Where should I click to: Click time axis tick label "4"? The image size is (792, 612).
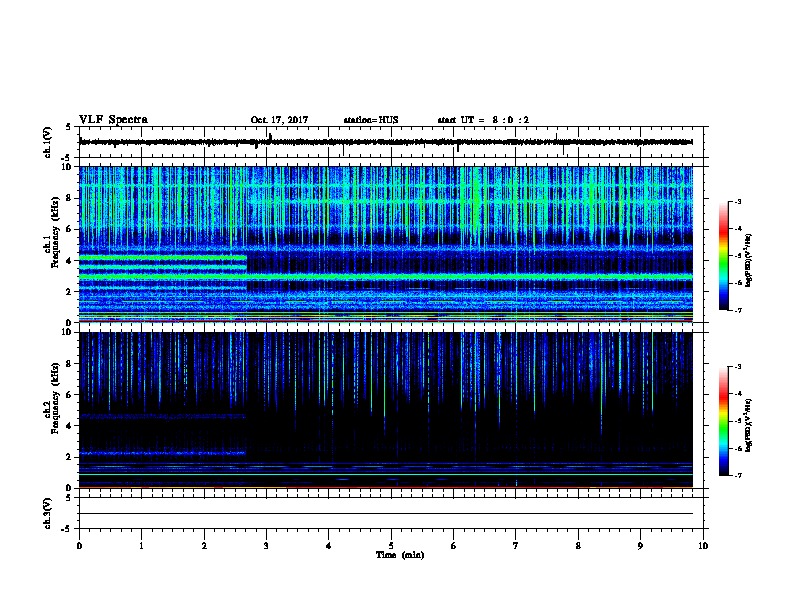(329, 545)
